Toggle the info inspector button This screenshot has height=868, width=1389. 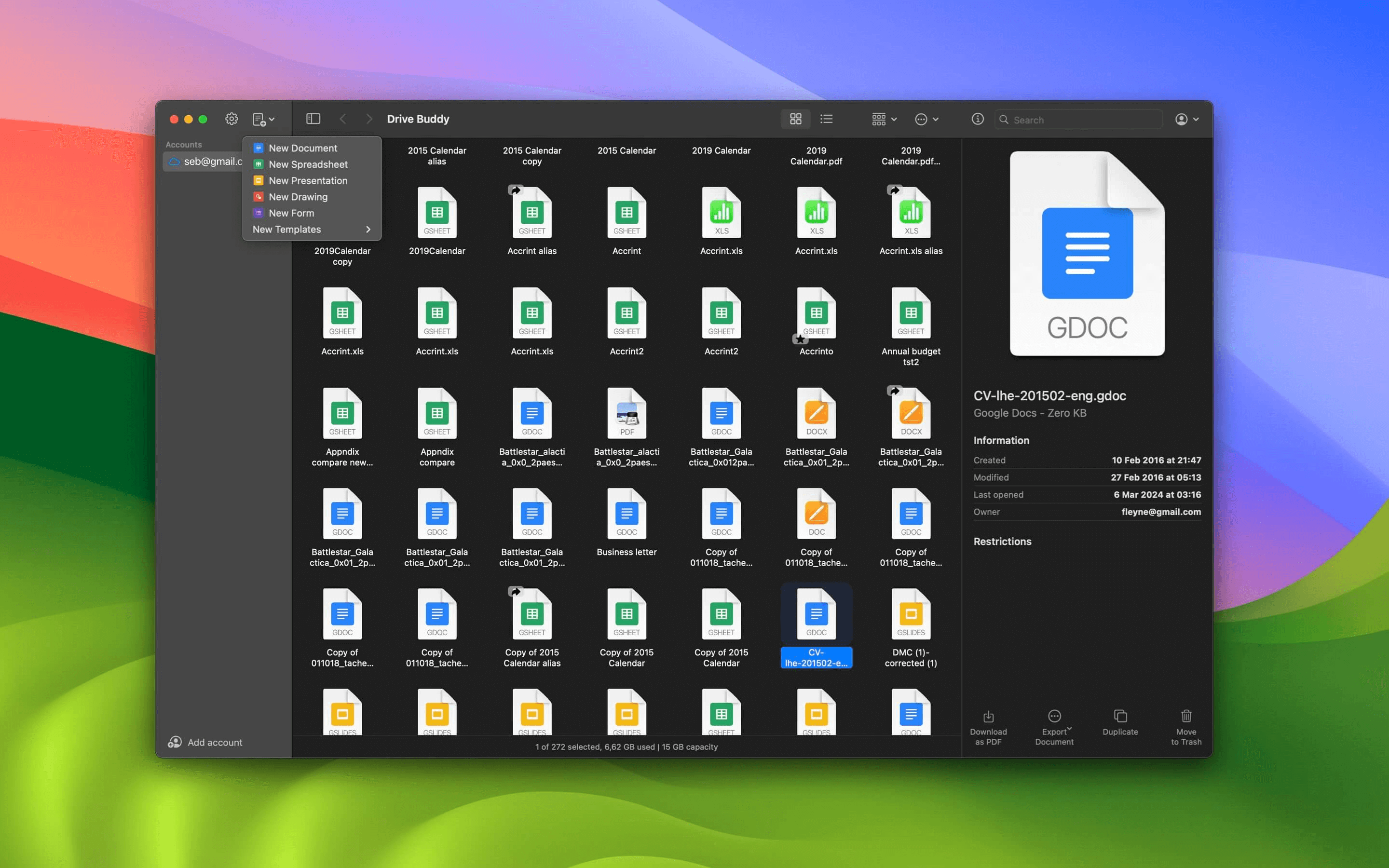click(x=978, y=119)
